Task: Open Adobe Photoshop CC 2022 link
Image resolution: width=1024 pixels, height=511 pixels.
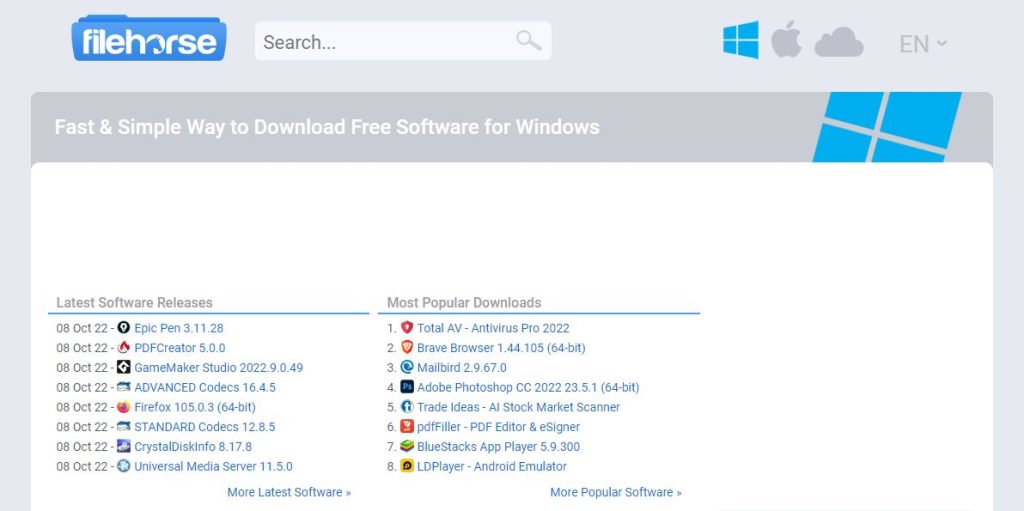Action: click(x=528, y=387)
